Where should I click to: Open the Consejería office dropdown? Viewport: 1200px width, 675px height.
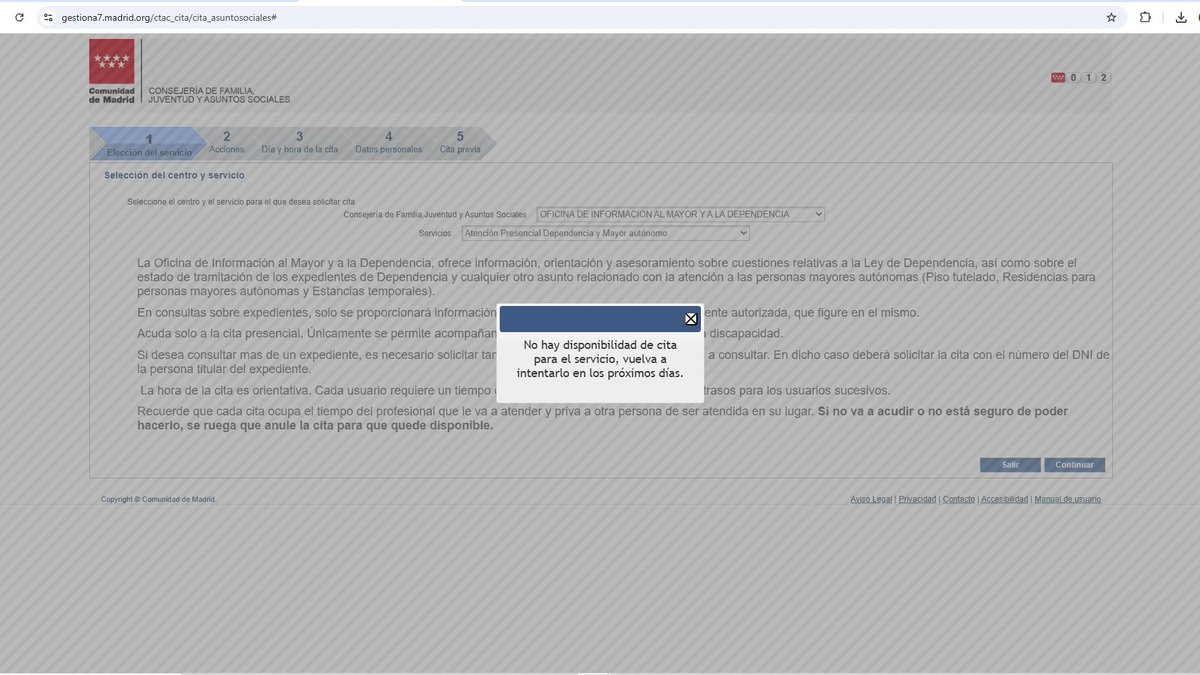click(x=680, y=214)
